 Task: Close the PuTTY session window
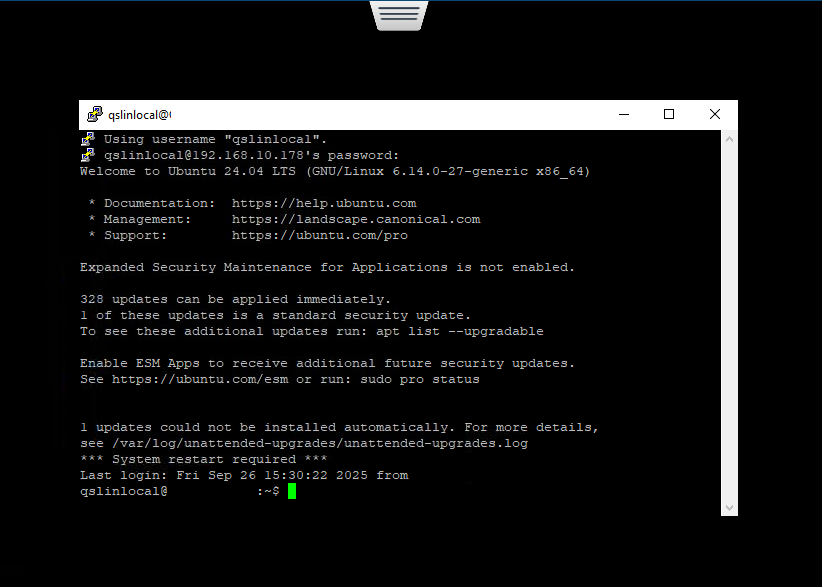point(715,115)
